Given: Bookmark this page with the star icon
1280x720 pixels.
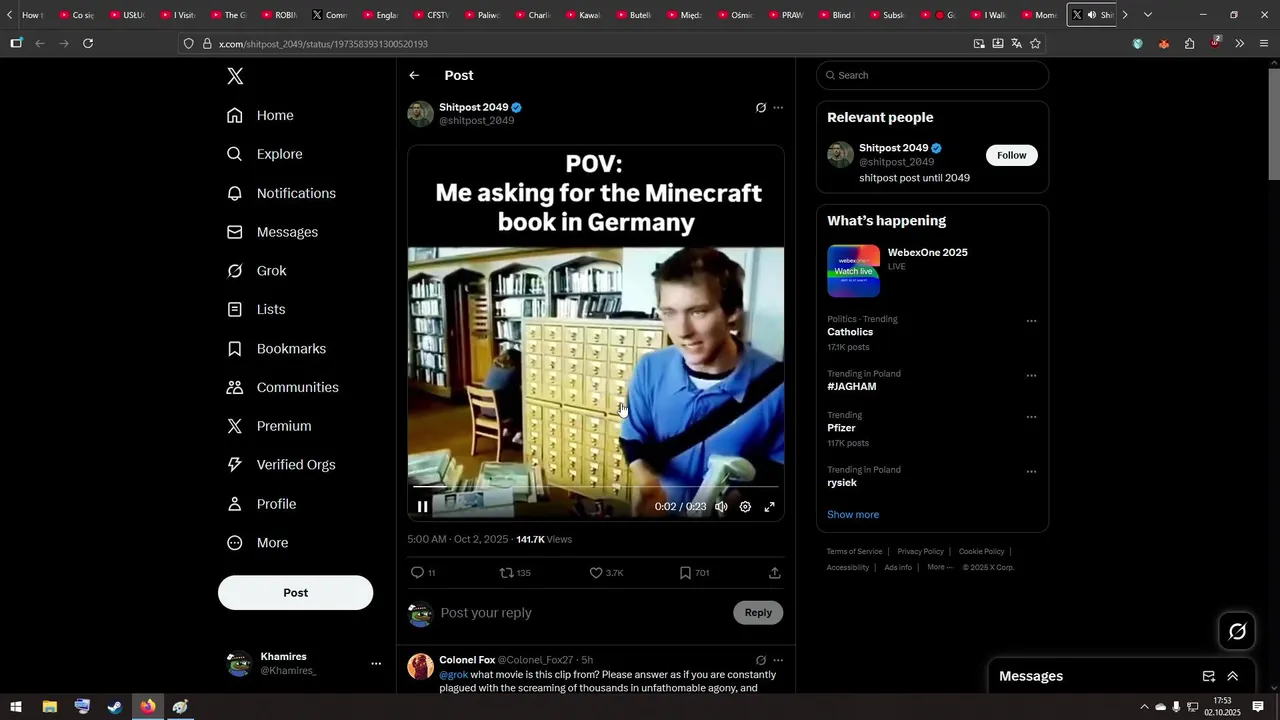Looking at the screenshot, I should [x=1035, y=44].
